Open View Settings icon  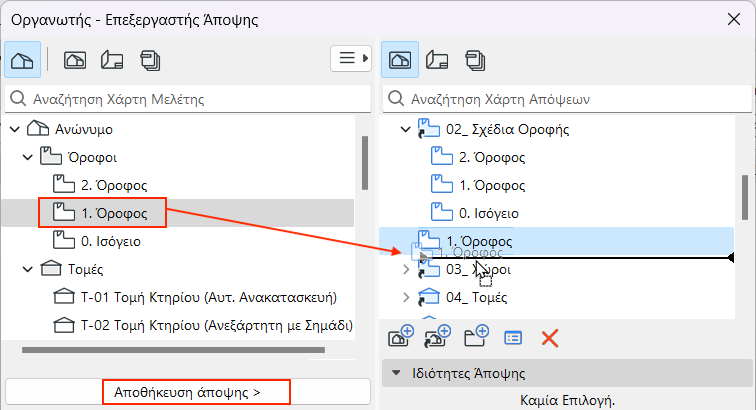pyautogui.click(x=513, y=338)
